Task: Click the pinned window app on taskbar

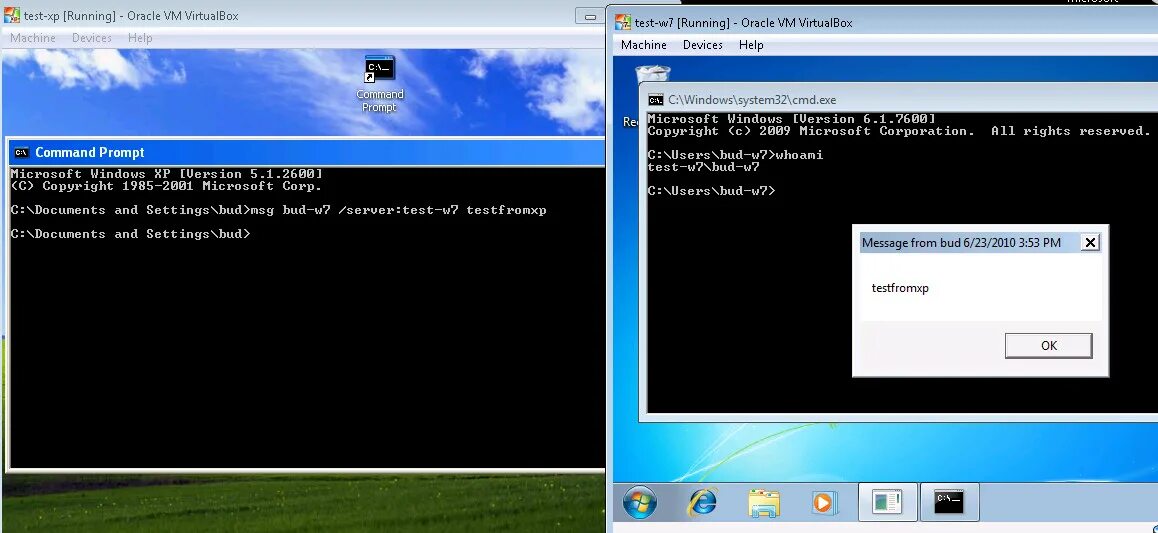Action: 887,503
